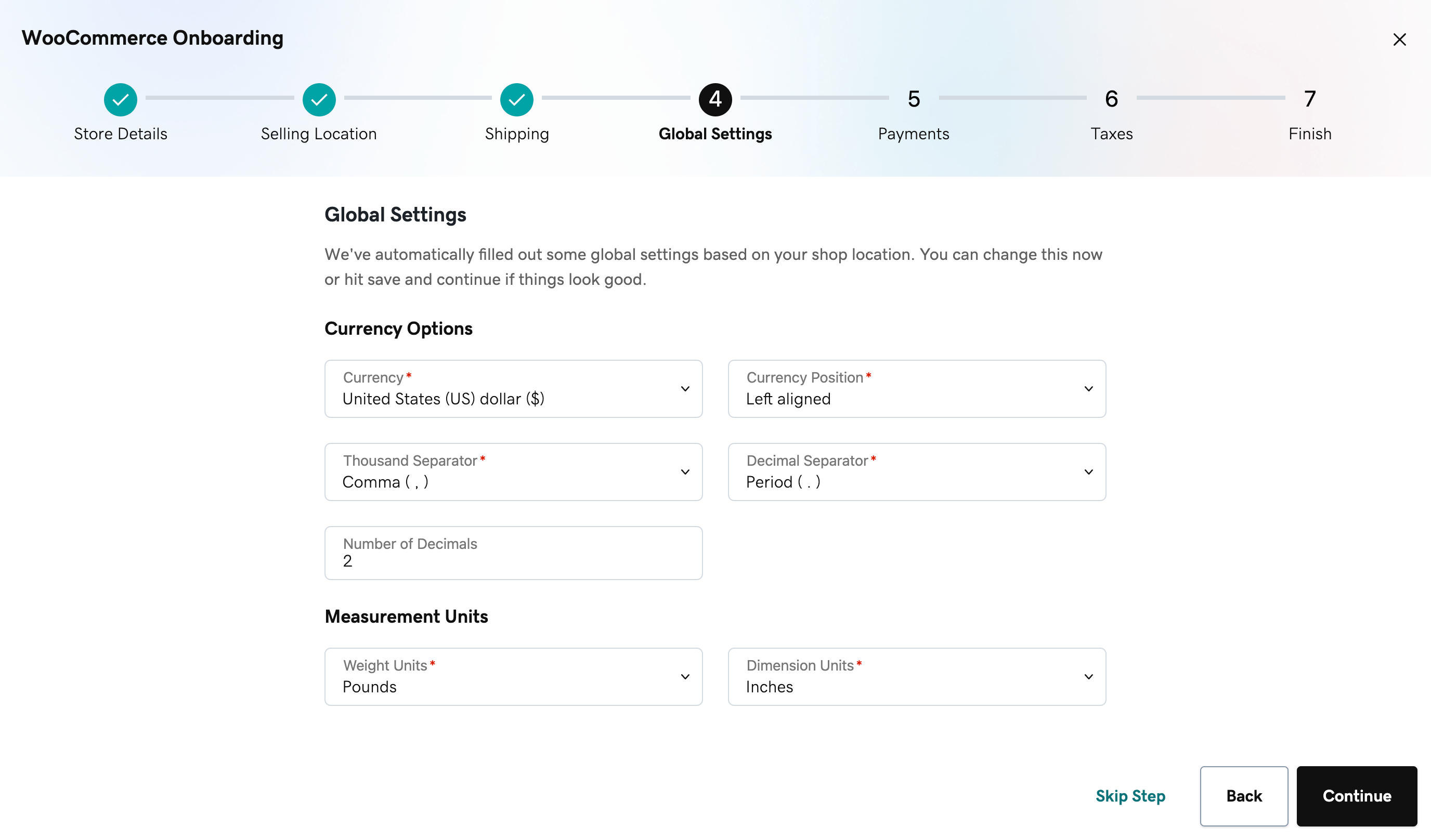Click the Selling Location completed step icon
1431x840 pixels.
(318, 99)
